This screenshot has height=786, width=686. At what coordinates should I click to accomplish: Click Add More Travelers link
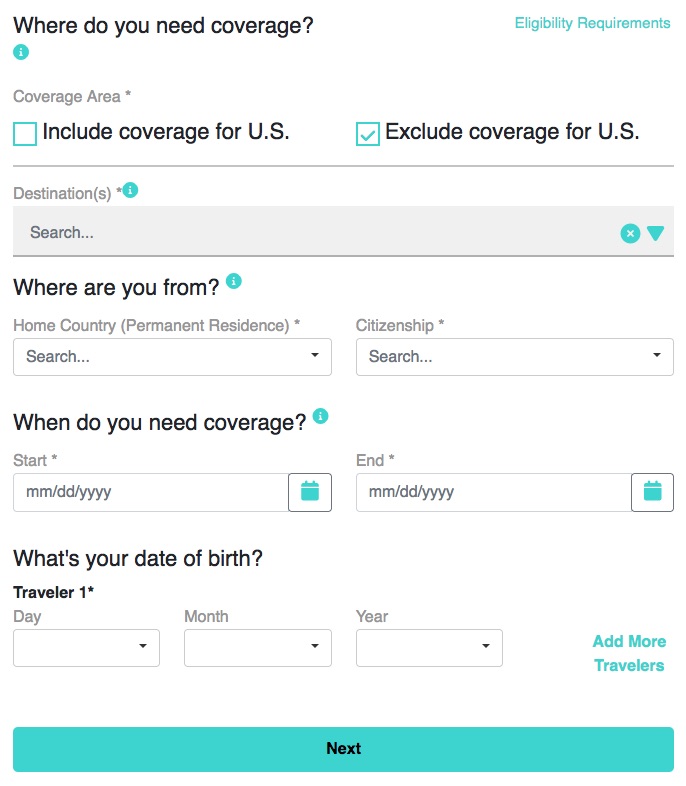click(629, 653)
